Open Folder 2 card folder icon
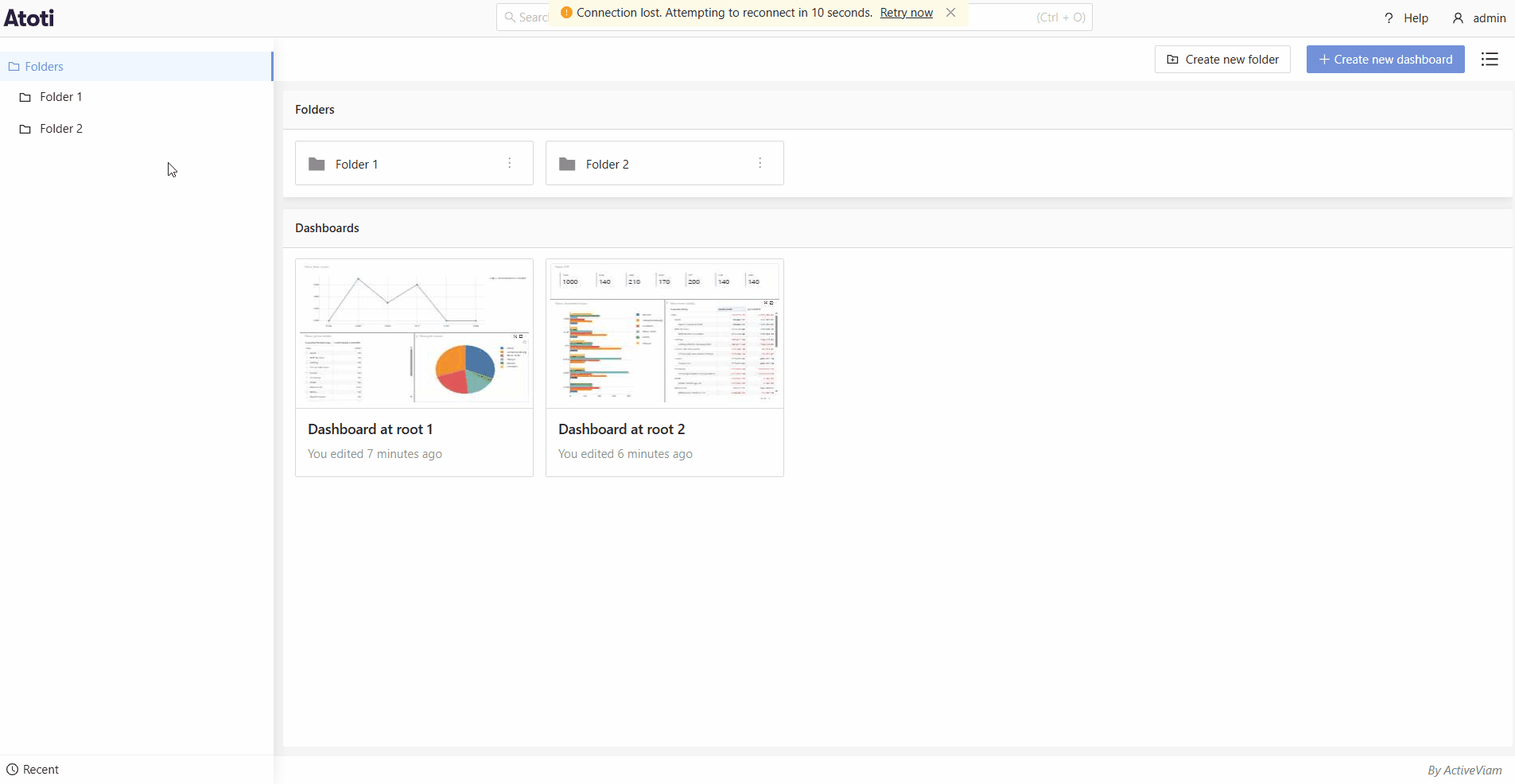This screenshot has height=784, width=1515. (x=567, y=164)
